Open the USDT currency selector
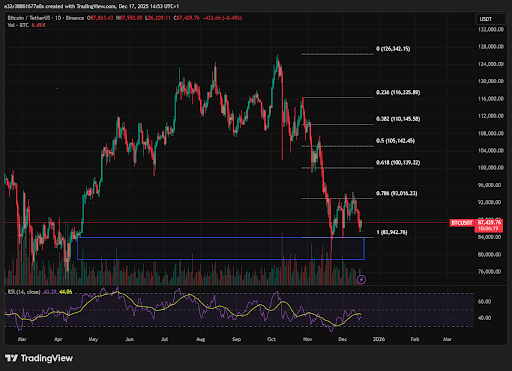Image resolution: width=512 pixels, height=371 pixels. 490,19
